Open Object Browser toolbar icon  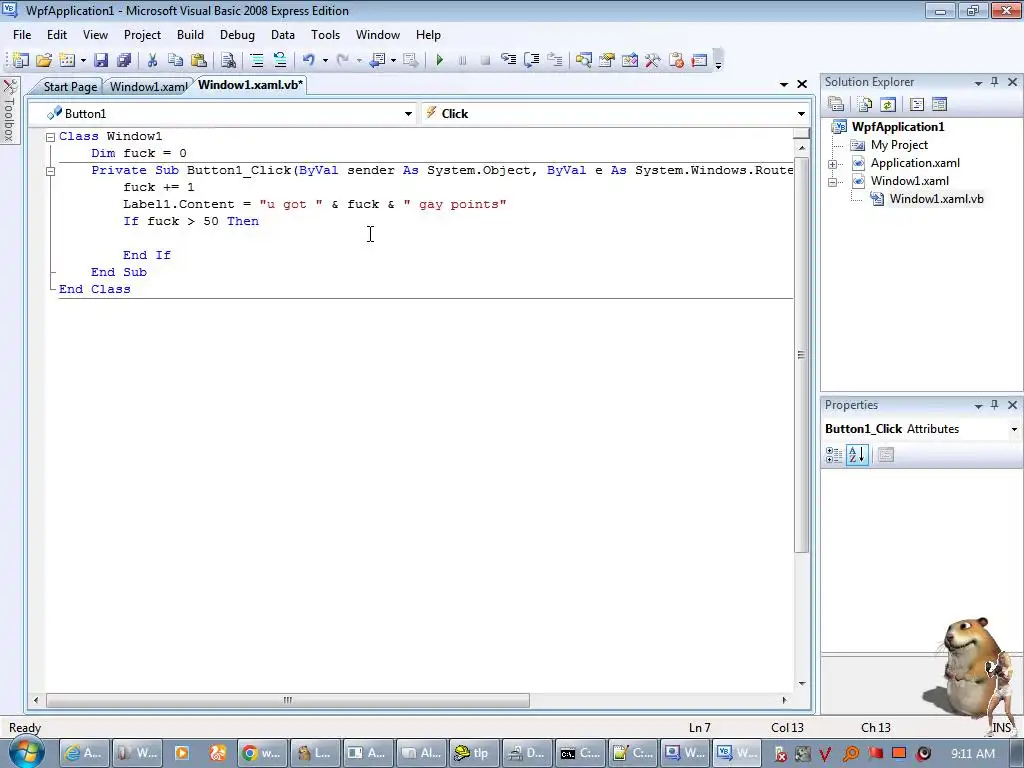(630, 60)
